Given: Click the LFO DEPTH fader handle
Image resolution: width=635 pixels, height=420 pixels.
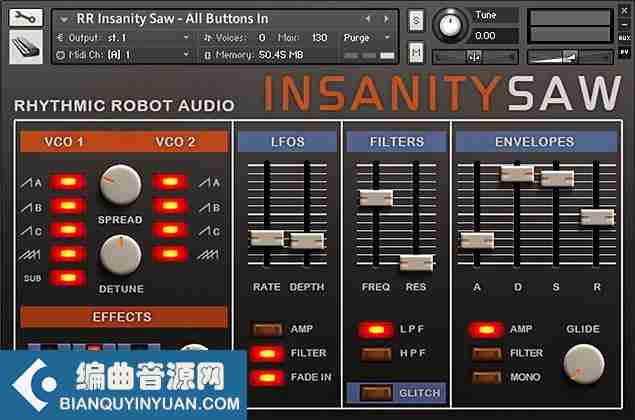Looking at the screenshot, I should (307, 241).
